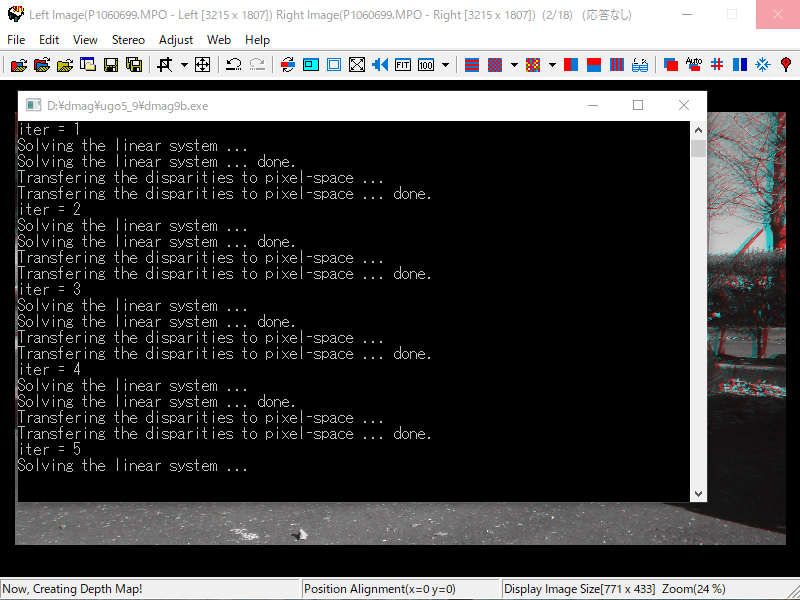Open the zoom percentage dropdown arrow

click(x=445, y=65)
